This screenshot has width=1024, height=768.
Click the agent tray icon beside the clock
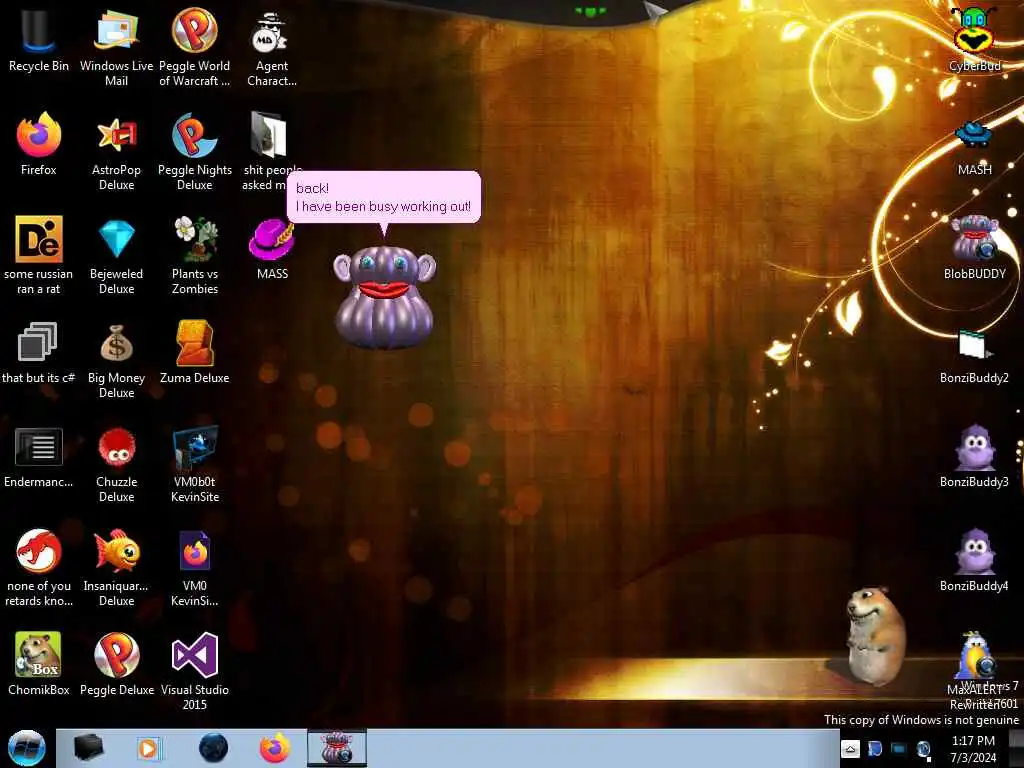click(923, 750)
